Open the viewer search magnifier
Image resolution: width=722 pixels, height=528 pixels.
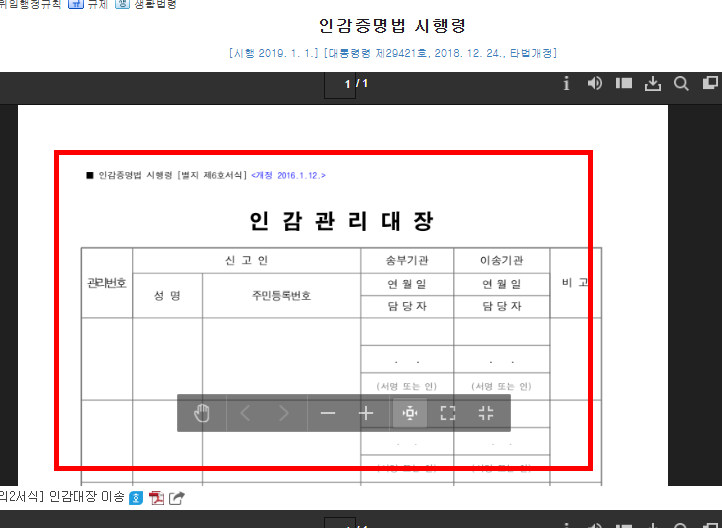(x=681, y=83)
